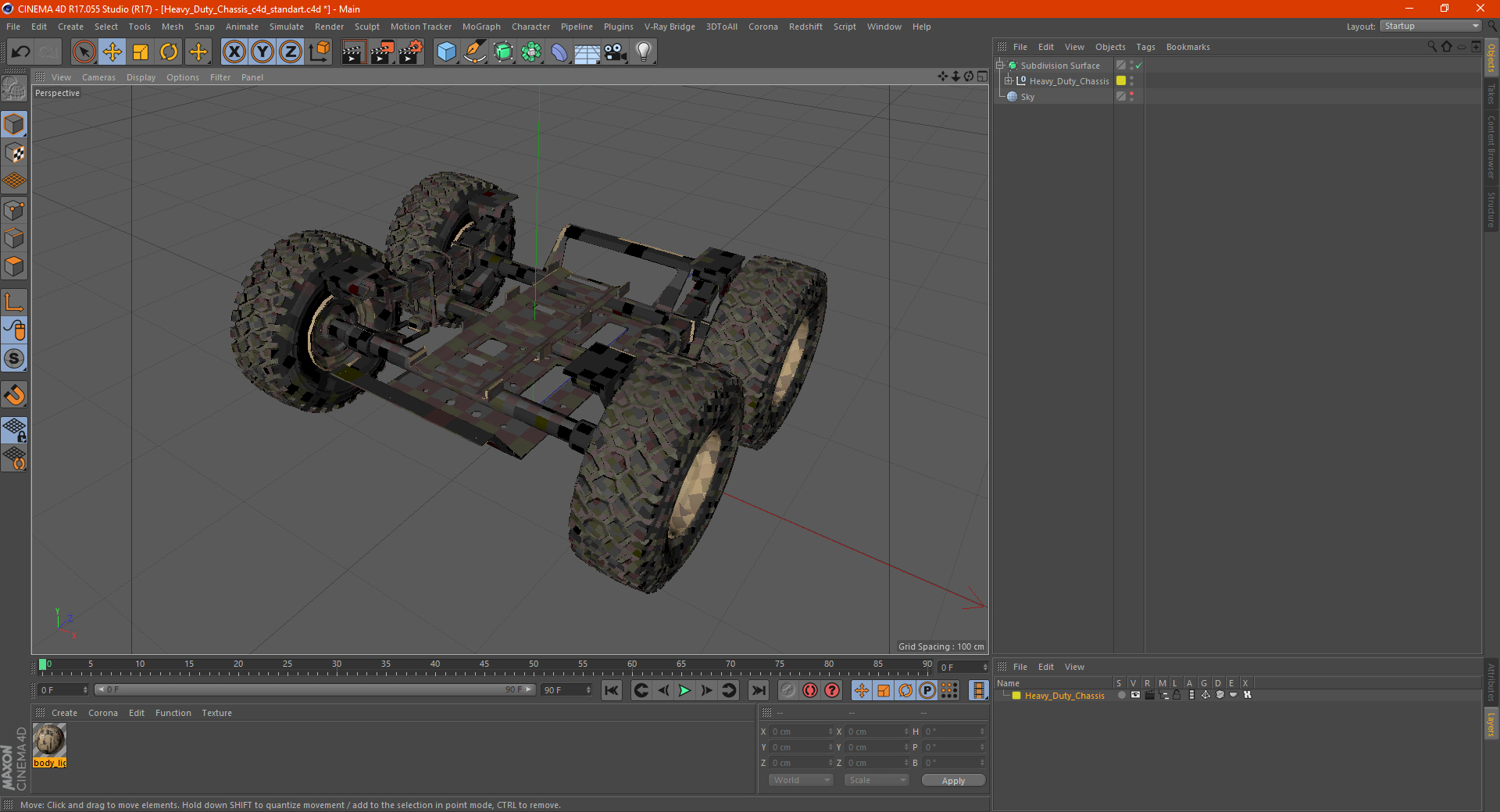This screenshot has height=812, width=1500.
Task: Add a Floor environment object
Action: click(x=587, y=52)
